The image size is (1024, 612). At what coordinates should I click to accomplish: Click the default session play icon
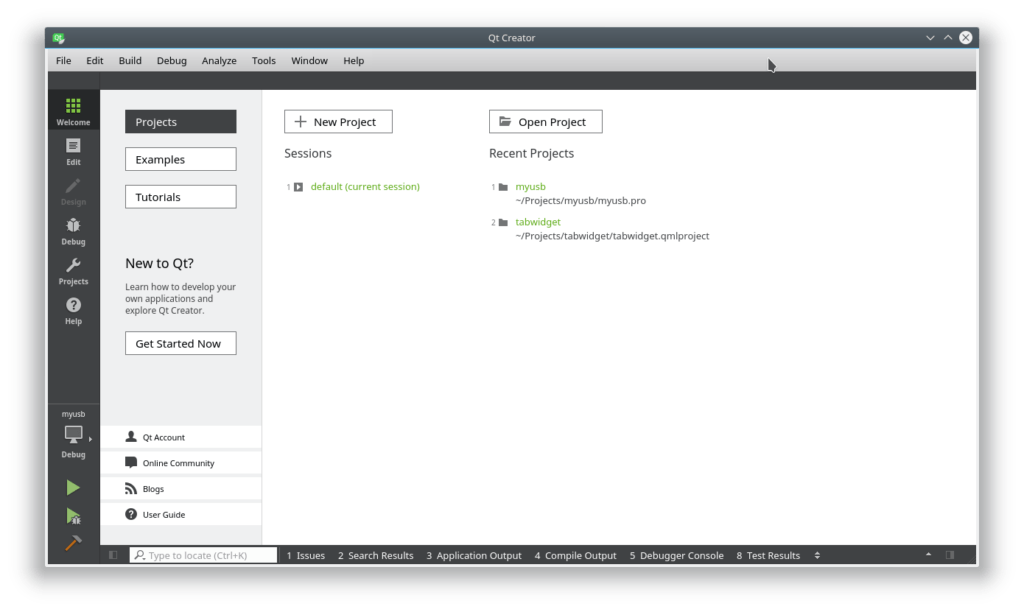coord(298,187)
